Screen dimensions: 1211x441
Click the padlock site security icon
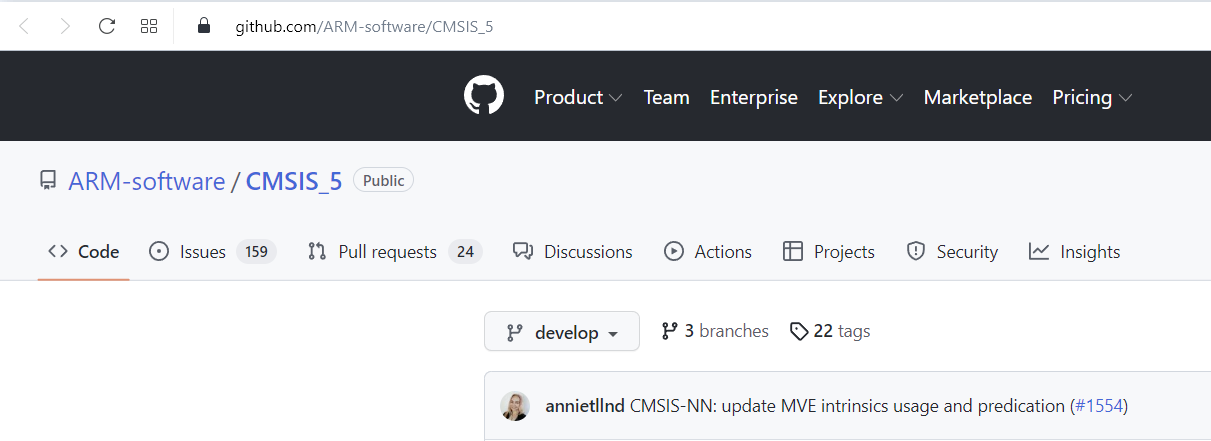click(x=204, y=26)
